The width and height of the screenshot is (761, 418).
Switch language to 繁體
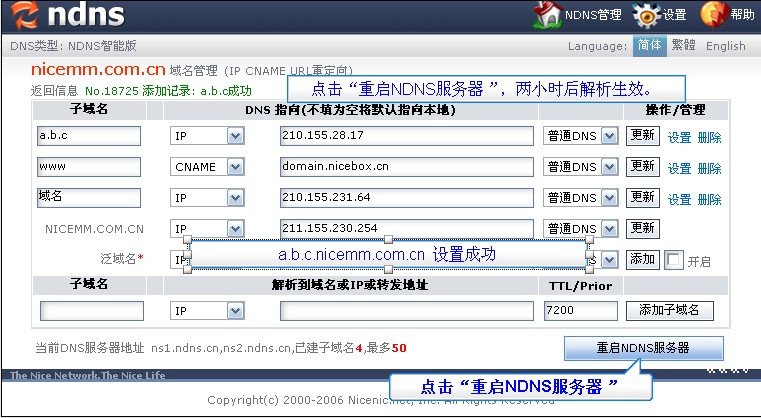[x=683, y=46]
